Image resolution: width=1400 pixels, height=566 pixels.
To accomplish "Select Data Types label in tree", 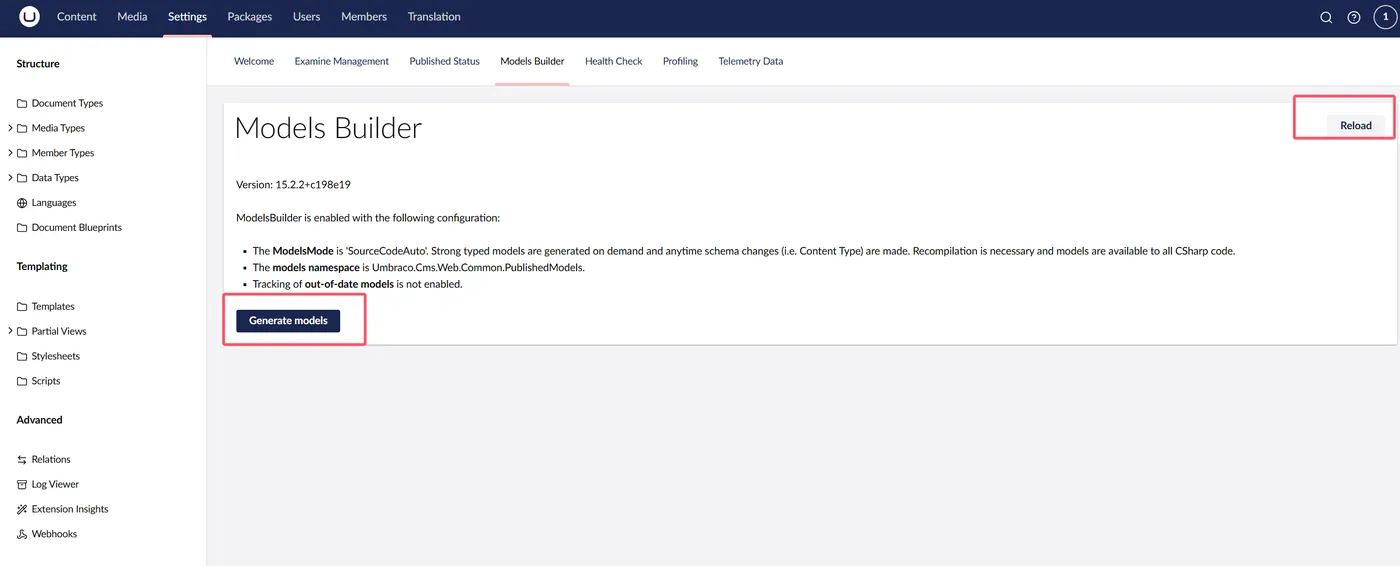I will (x=55, y=178).
